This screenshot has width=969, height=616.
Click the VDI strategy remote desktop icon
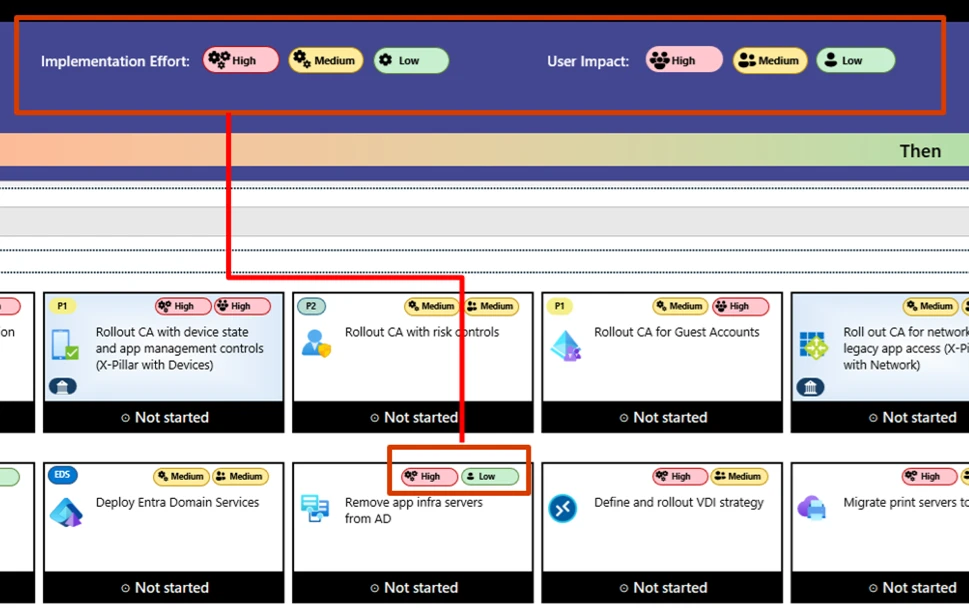tap(563, 508)
